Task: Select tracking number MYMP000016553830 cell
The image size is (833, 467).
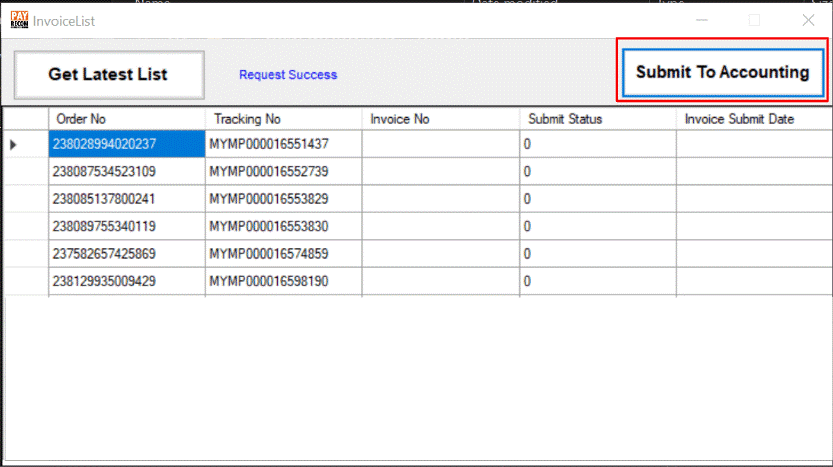Action: [283, 226]
